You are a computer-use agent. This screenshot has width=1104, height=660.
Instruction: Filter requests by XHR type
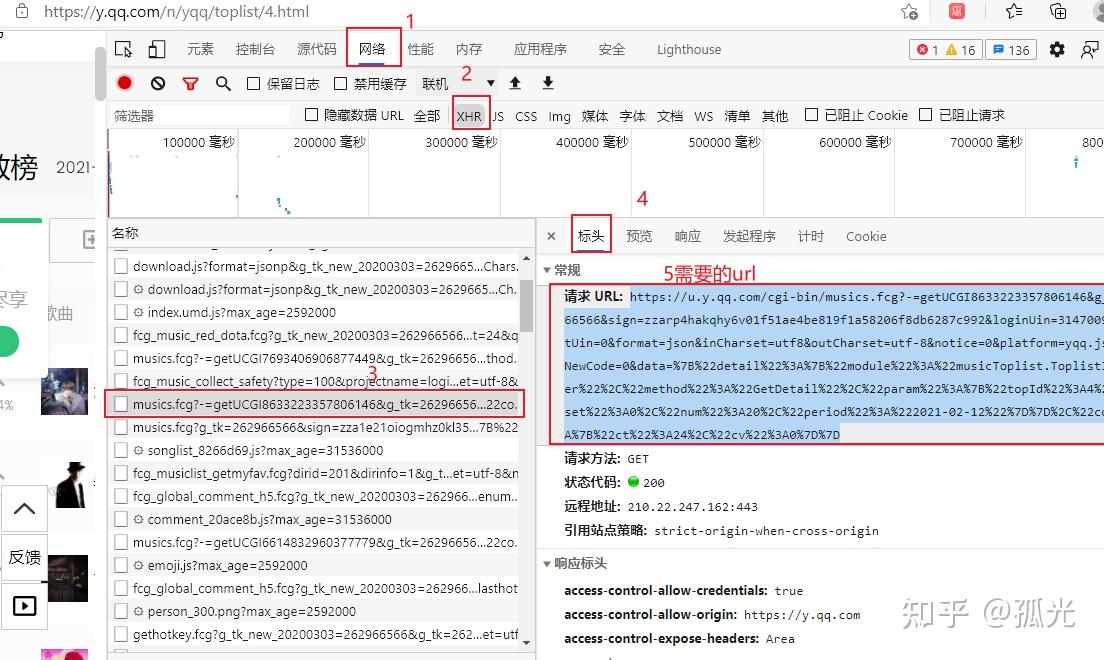click(469, 116)
